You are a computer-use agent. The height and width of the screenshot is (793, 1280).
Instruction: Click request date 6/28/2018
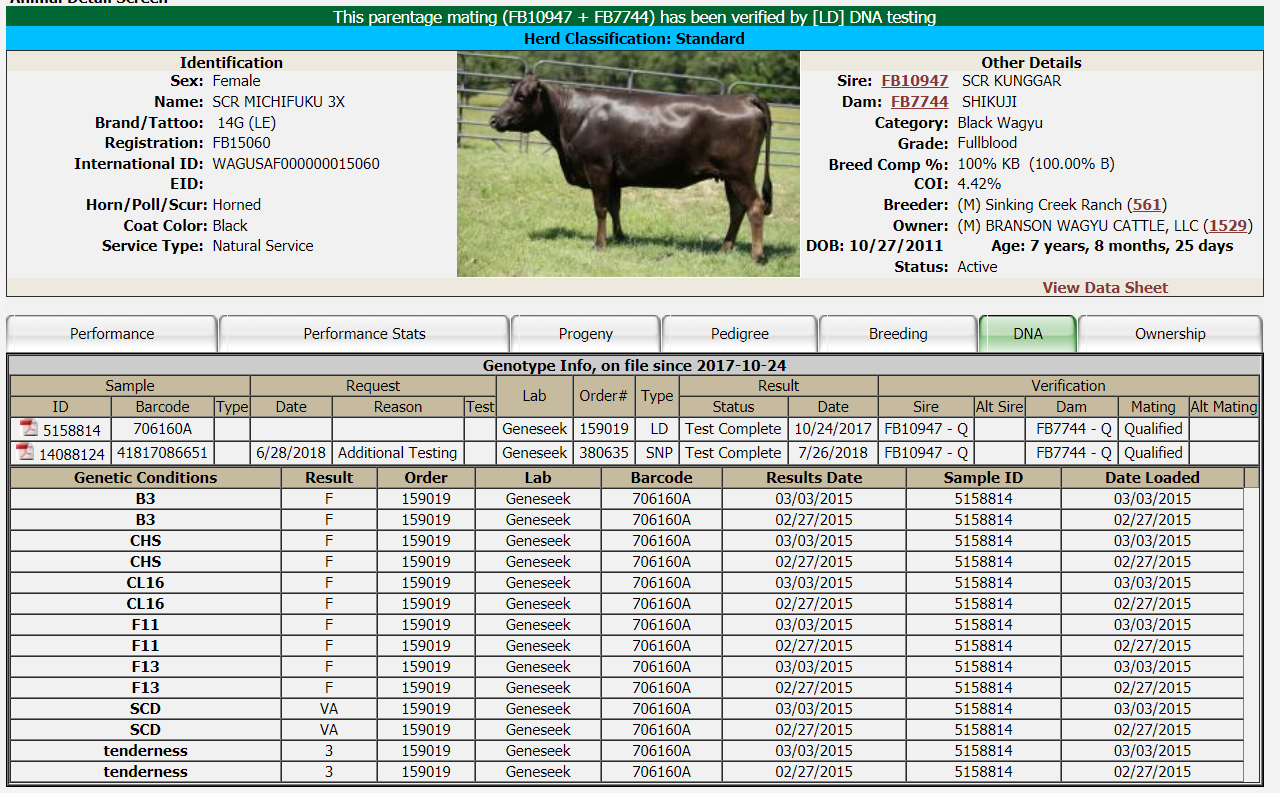[291, 453]
